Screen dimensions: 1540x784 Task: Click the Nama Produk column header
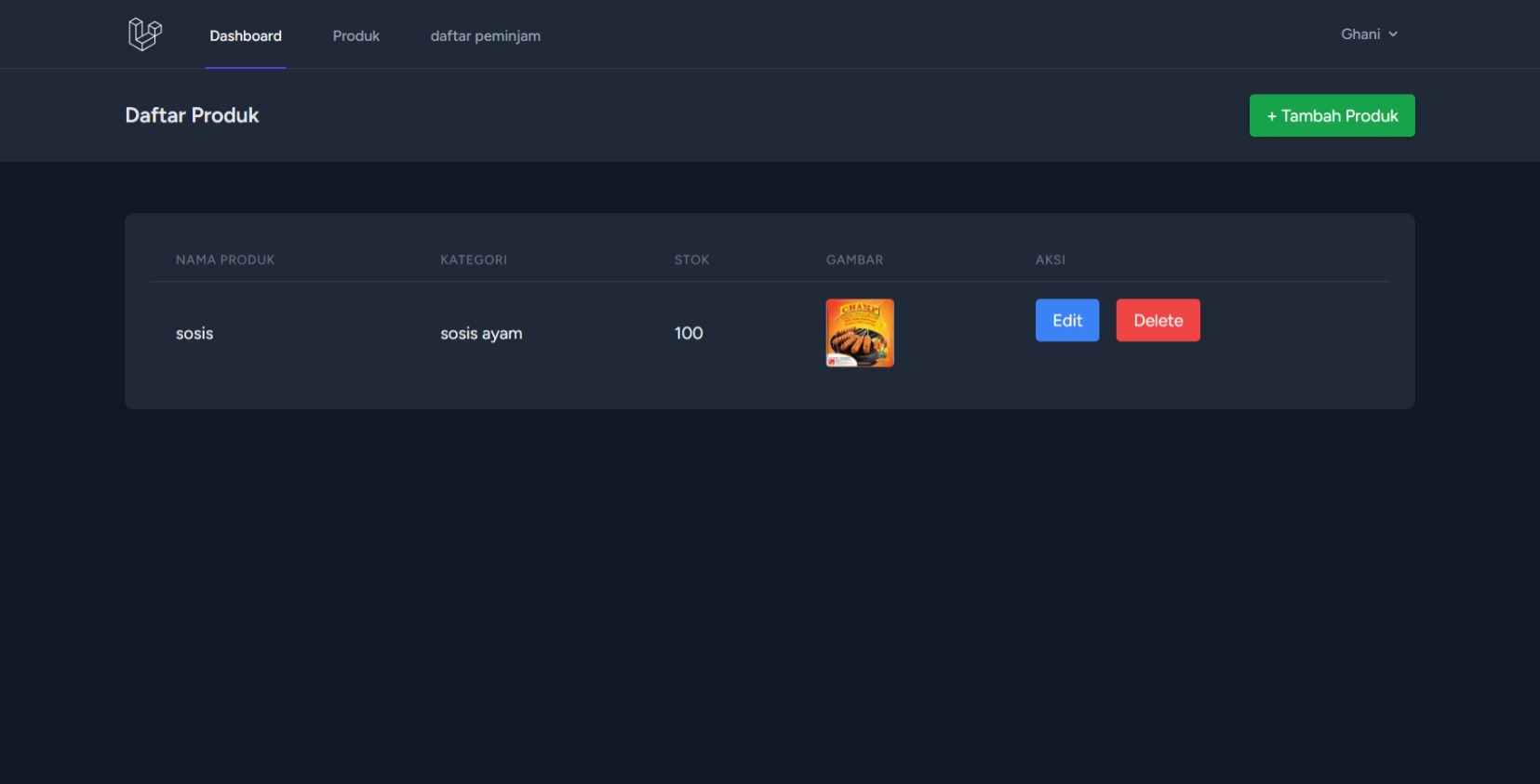point(225,259)
